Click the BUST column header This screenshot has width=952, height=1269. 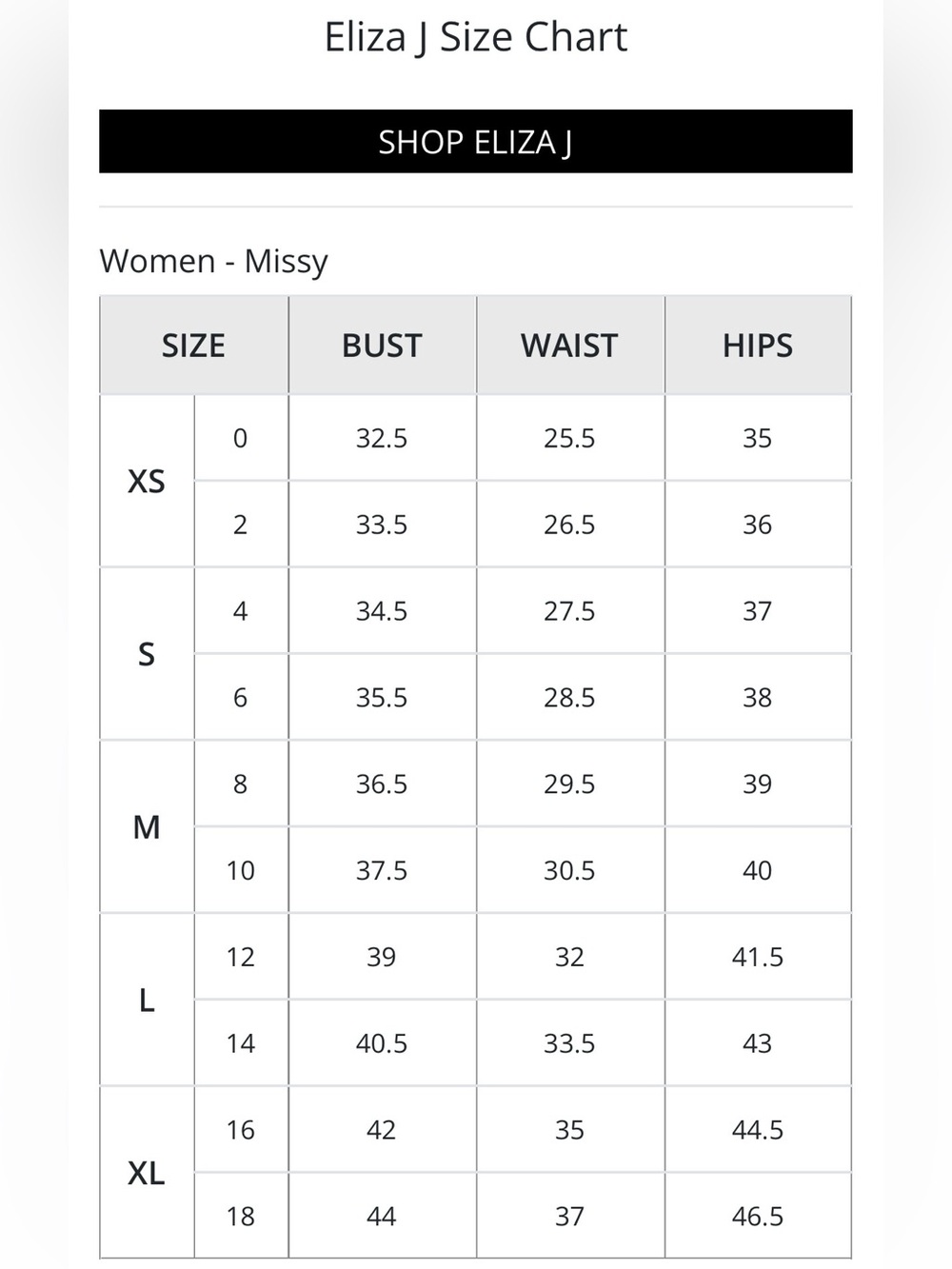tap(382, 345)
